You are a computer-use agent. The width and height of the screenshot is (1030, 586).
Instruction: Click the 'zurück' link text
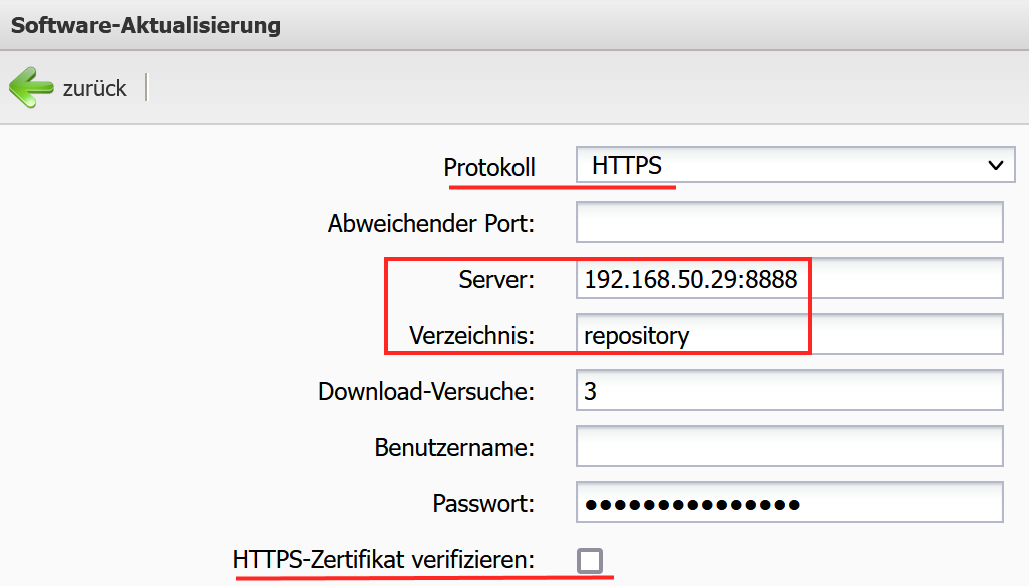click(94, 89)
